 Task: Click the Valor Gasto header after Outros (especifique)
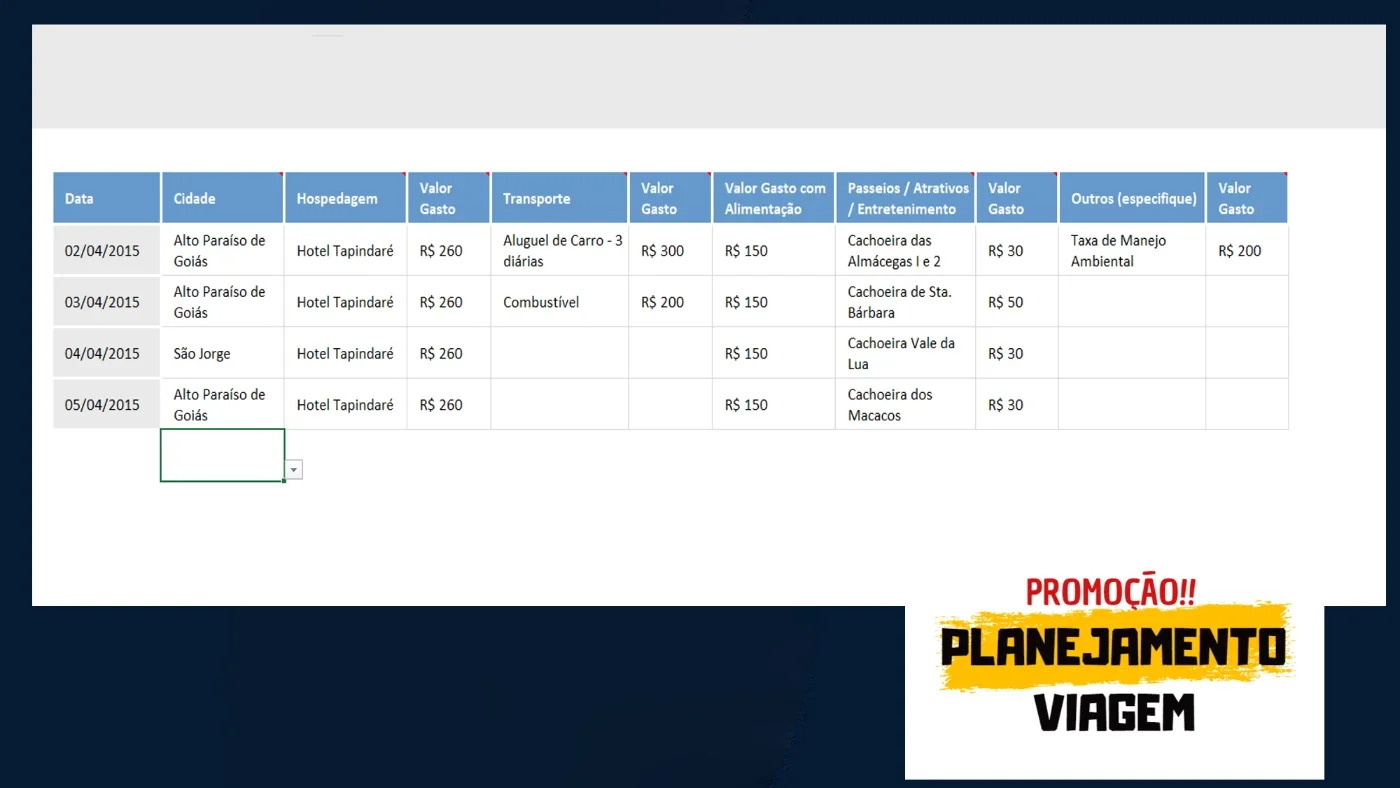[x=1247, y=198]
